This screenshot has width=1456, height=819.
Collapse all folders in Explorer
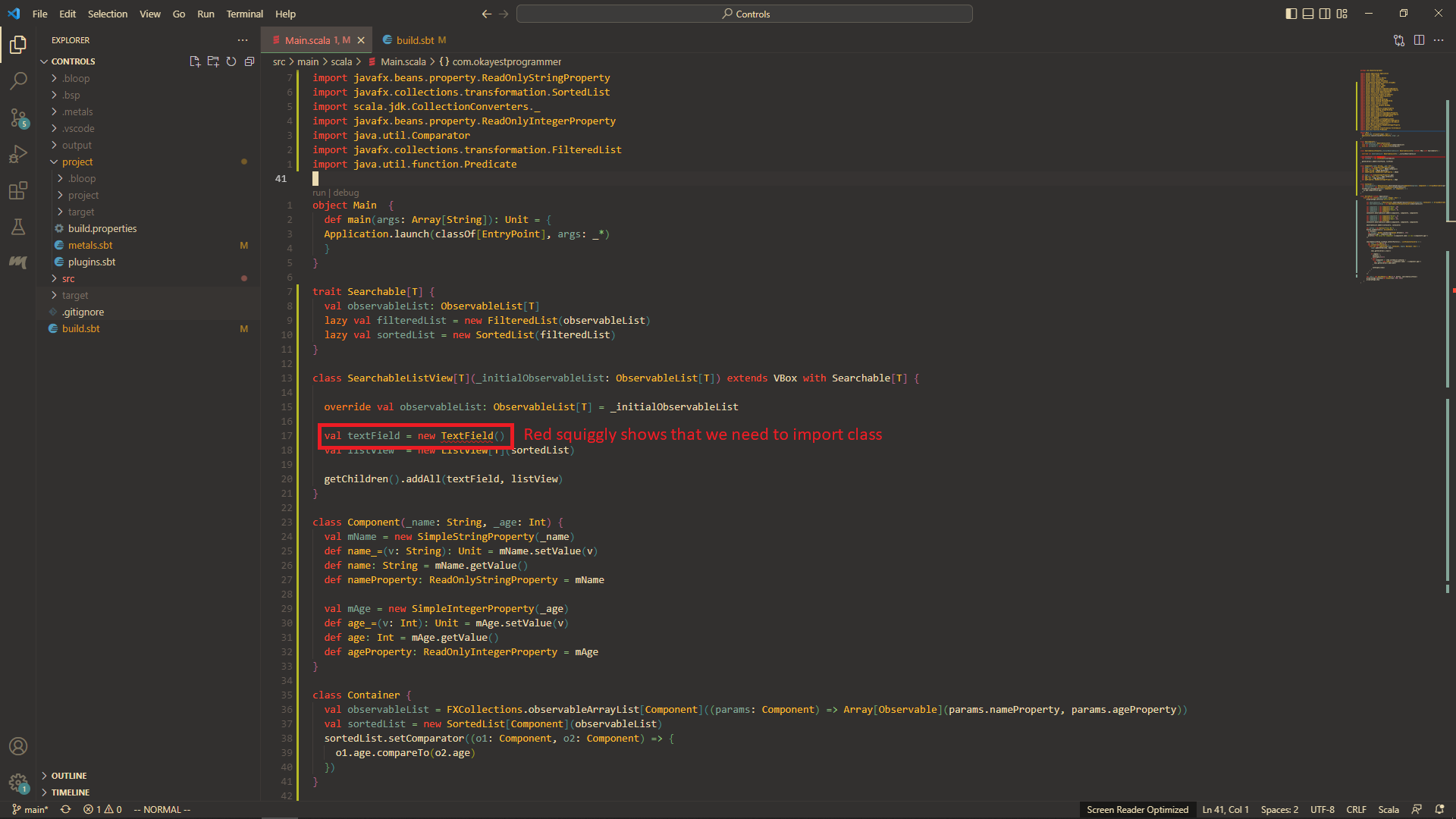point(249,61)
